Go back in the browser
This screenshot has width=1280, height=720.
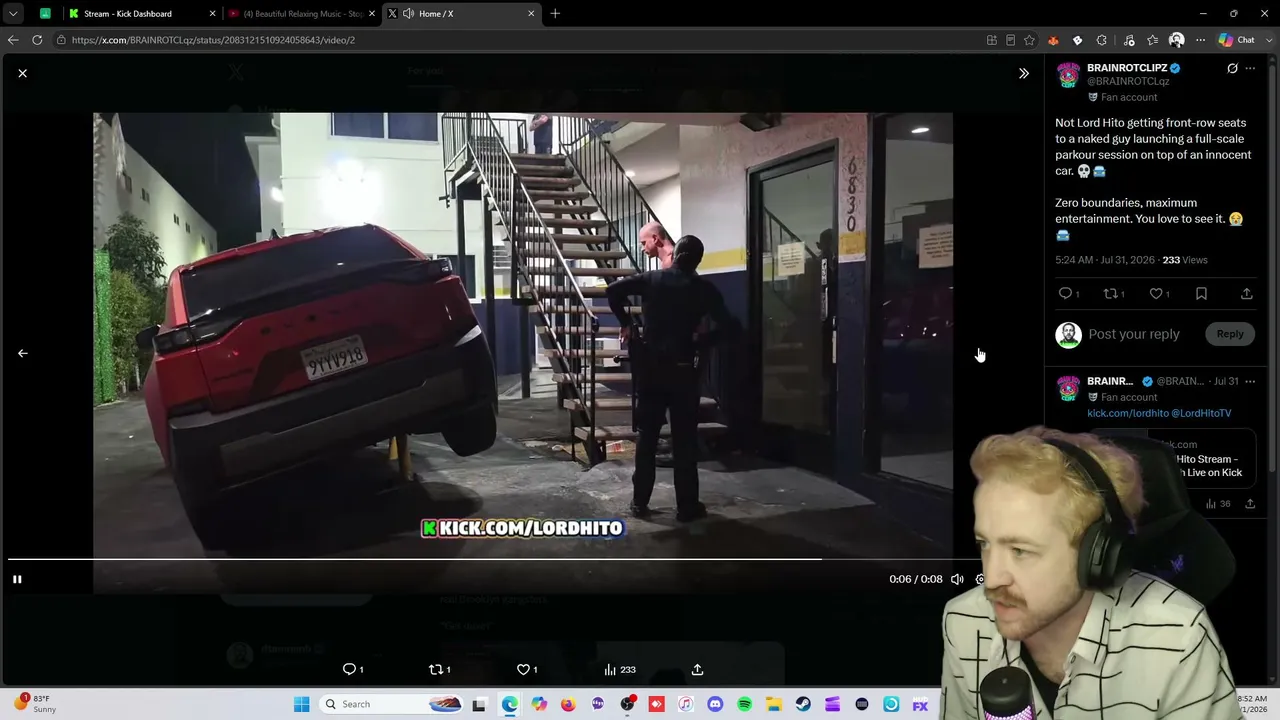pyautogui.click(x=13, y=40)
